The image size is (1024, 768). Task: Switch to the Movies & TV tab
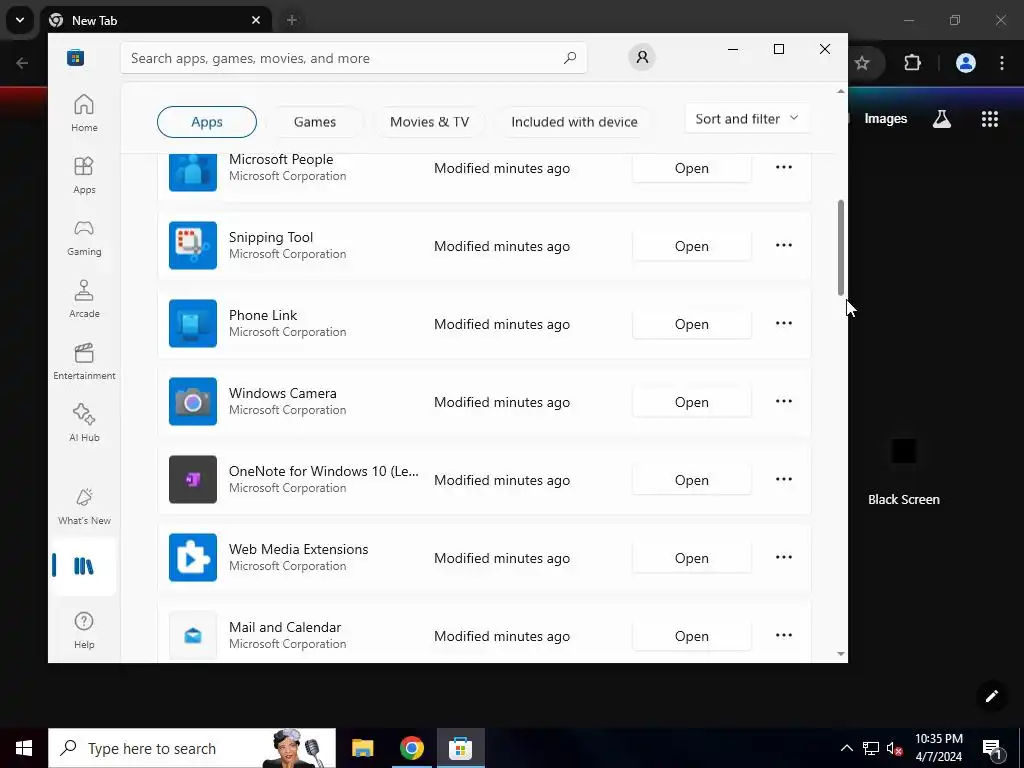pyautogui.click(x=429, y=122)
